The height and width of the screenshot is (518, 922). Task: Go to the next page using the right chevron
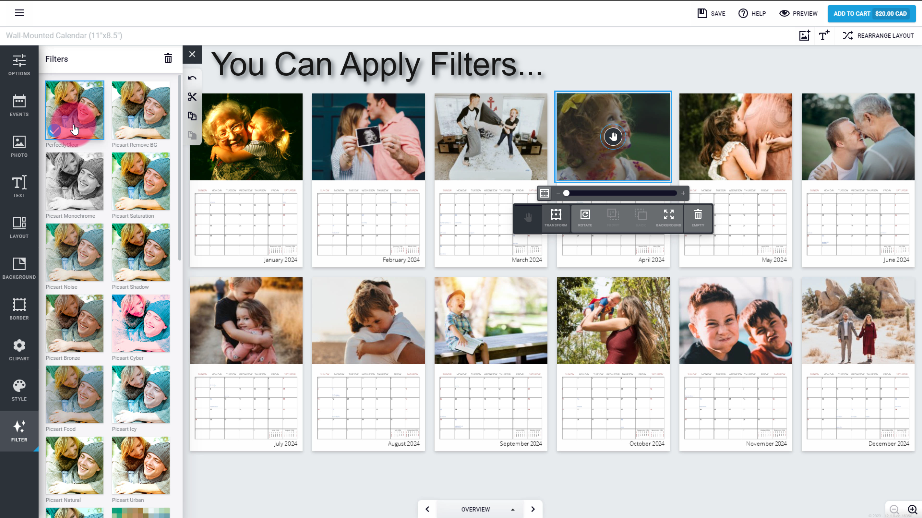(533, 509)
